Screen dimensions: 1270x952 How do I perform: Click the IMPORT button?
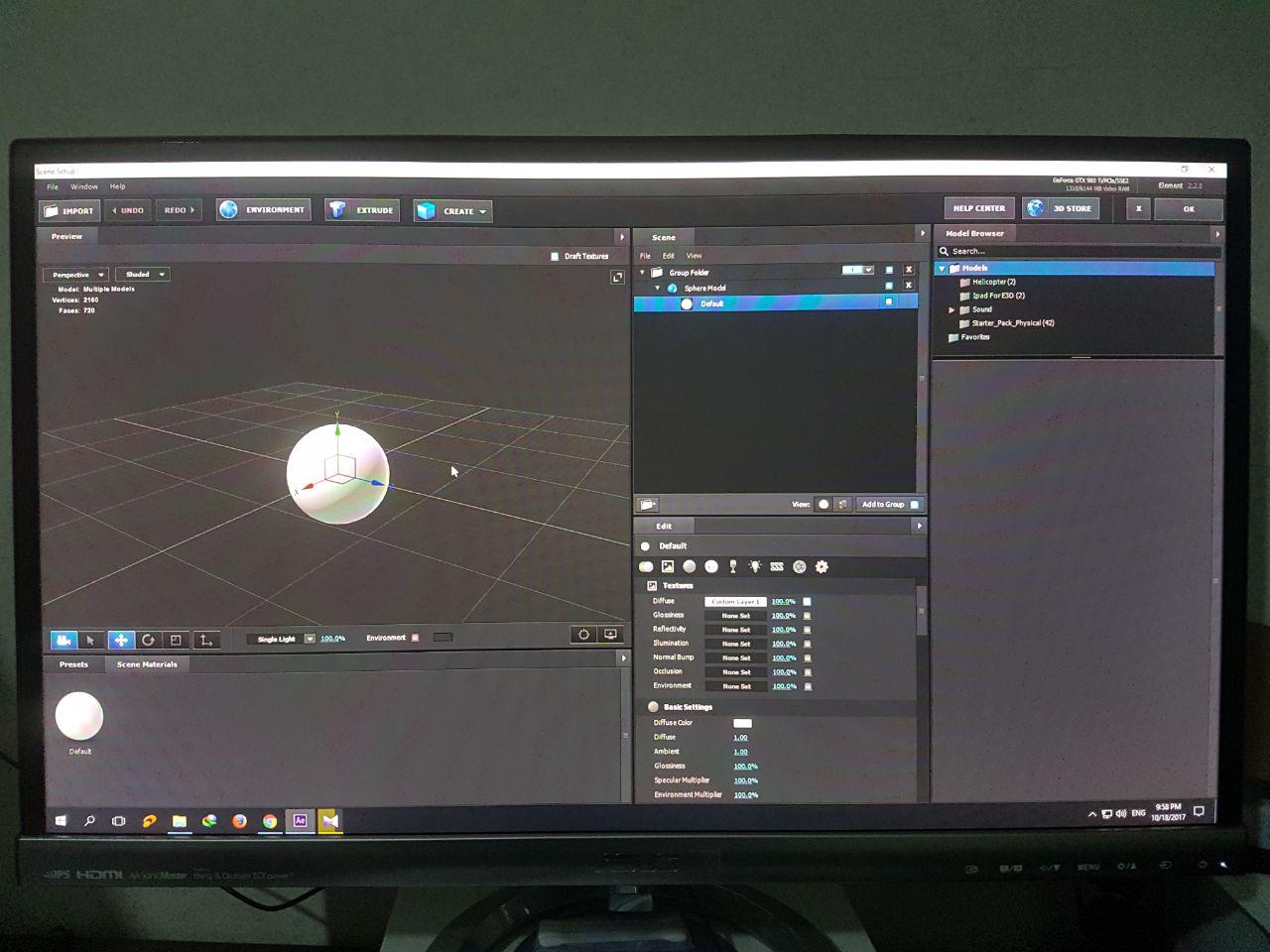pyautogui.click(x=69, y=210)
